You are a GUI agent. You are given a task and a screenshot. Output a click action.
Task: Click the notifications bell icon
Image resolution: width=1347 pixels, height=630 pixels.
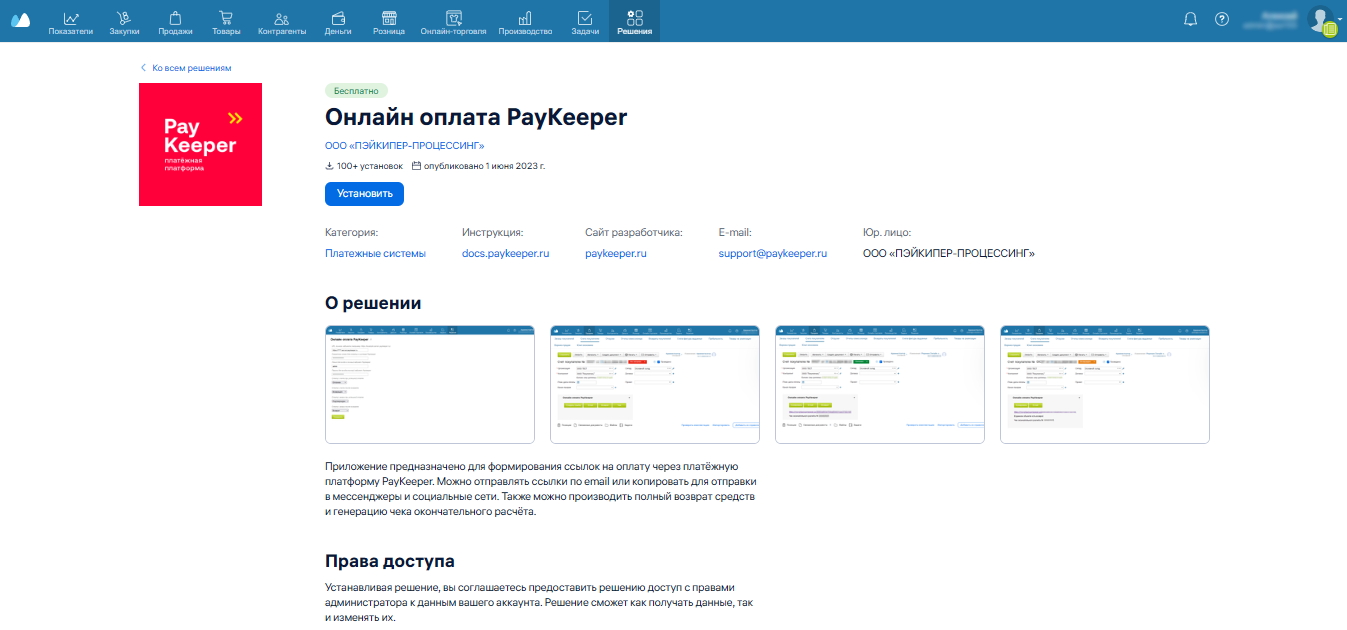tap(1190, 19)
